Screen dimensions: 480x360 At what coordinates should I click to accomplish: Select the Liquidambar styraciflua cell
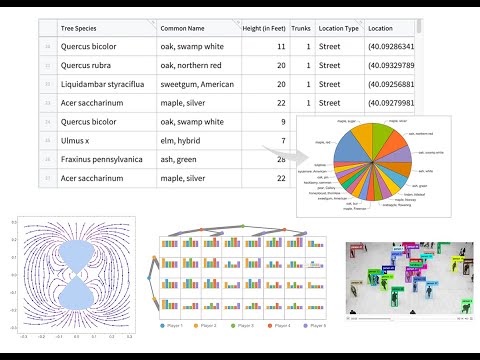tap(107, 84)
